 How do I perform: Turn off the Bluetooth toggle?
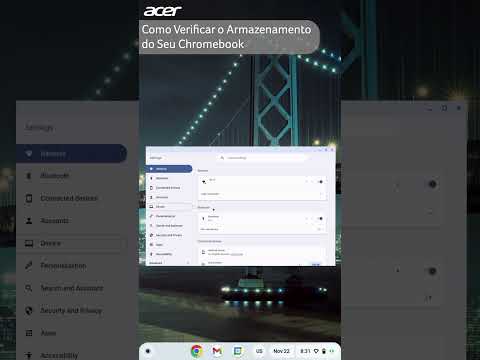pos(320,219)
